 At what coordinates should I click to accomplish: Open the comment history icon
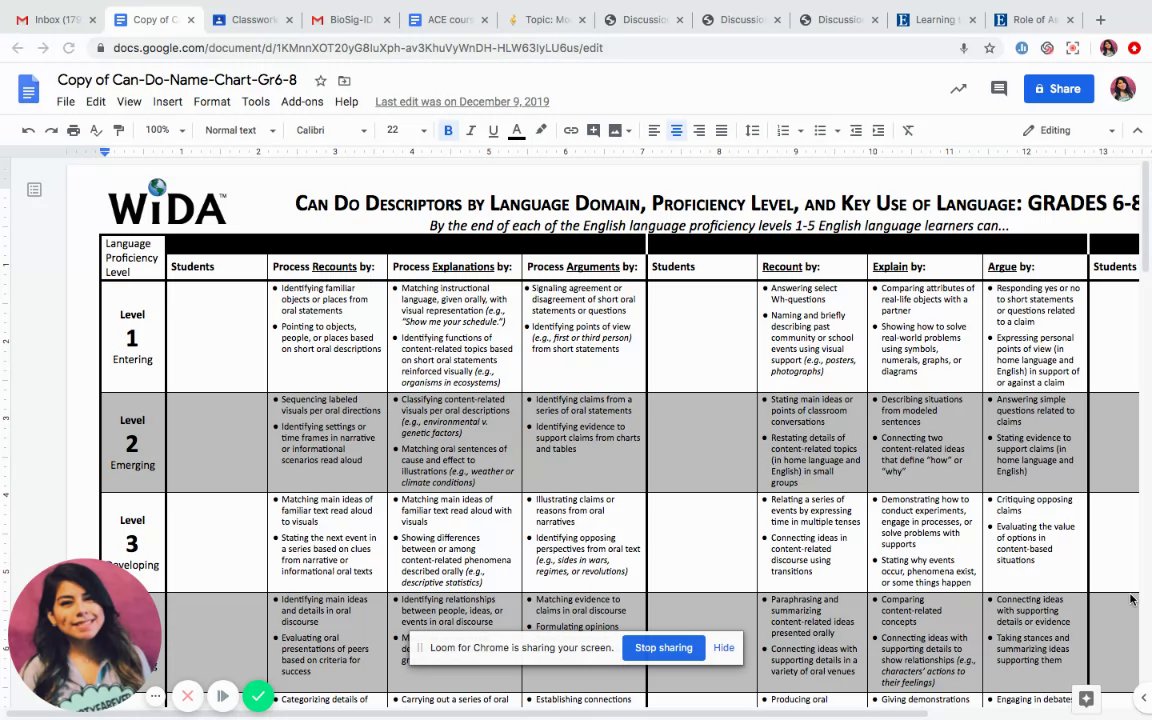pos(998,89)
